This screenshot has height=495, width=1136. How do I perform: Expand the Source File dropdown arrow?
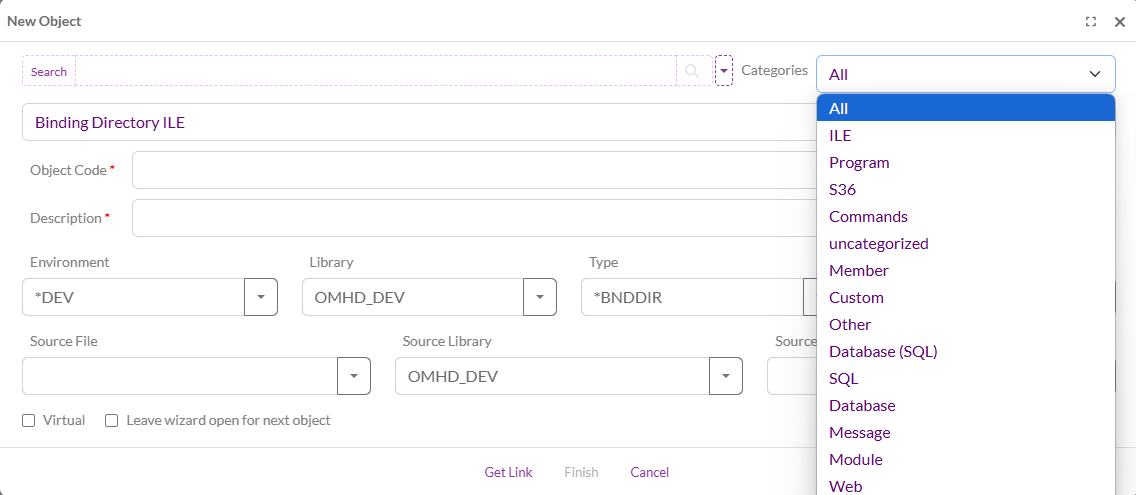coord(354,376)
